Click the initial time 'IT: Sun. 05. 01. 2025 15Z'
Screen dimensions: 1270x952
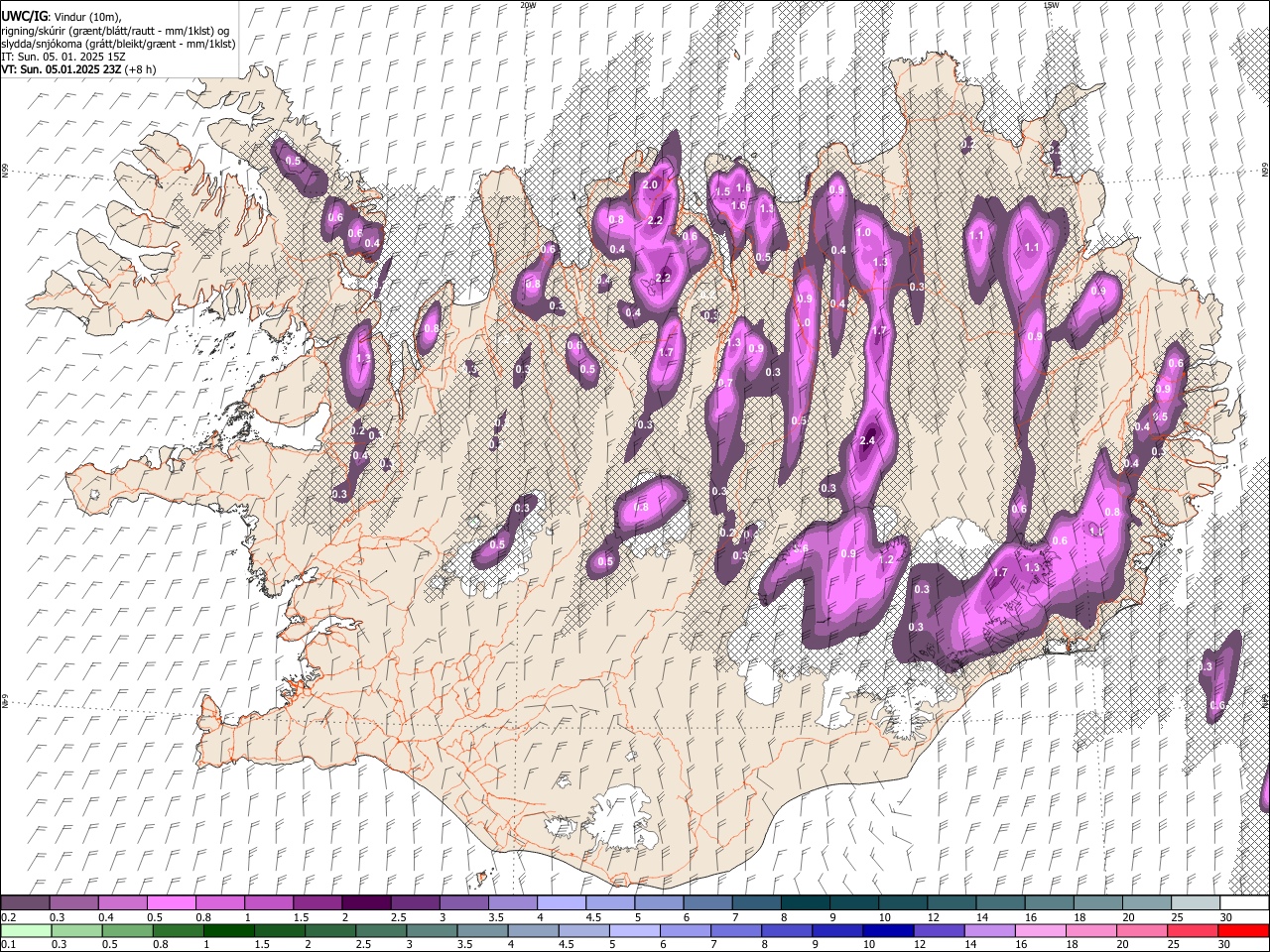click(x=65, y=57)
